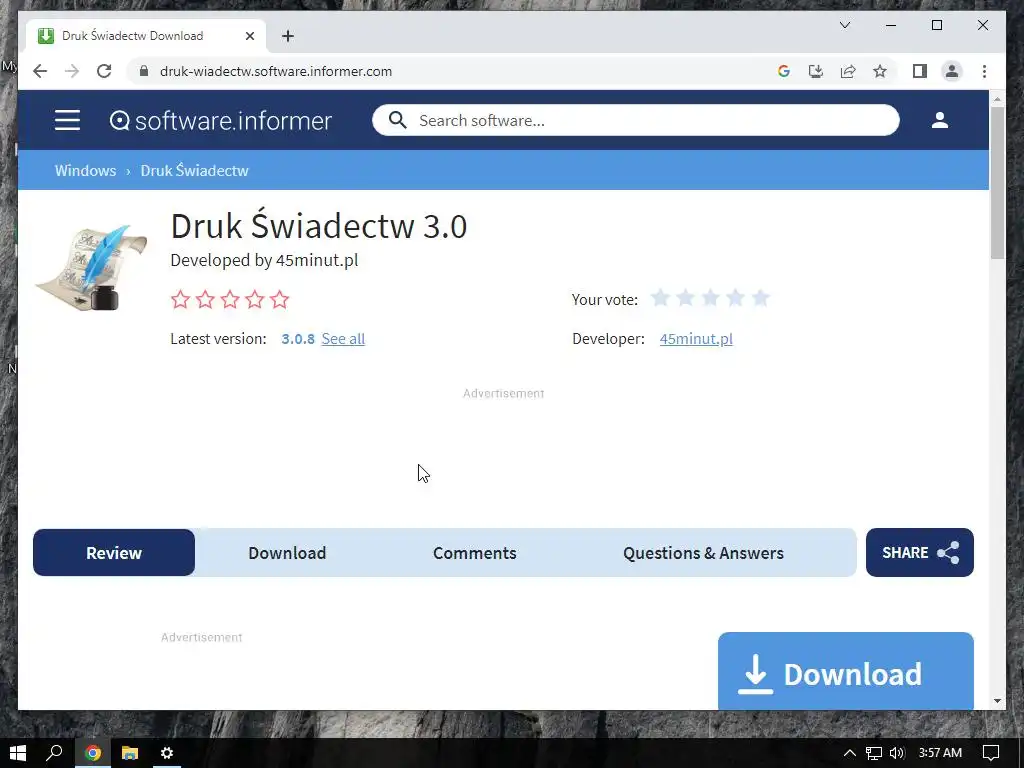
Task: Open the notification center
Action: point(991,753)
